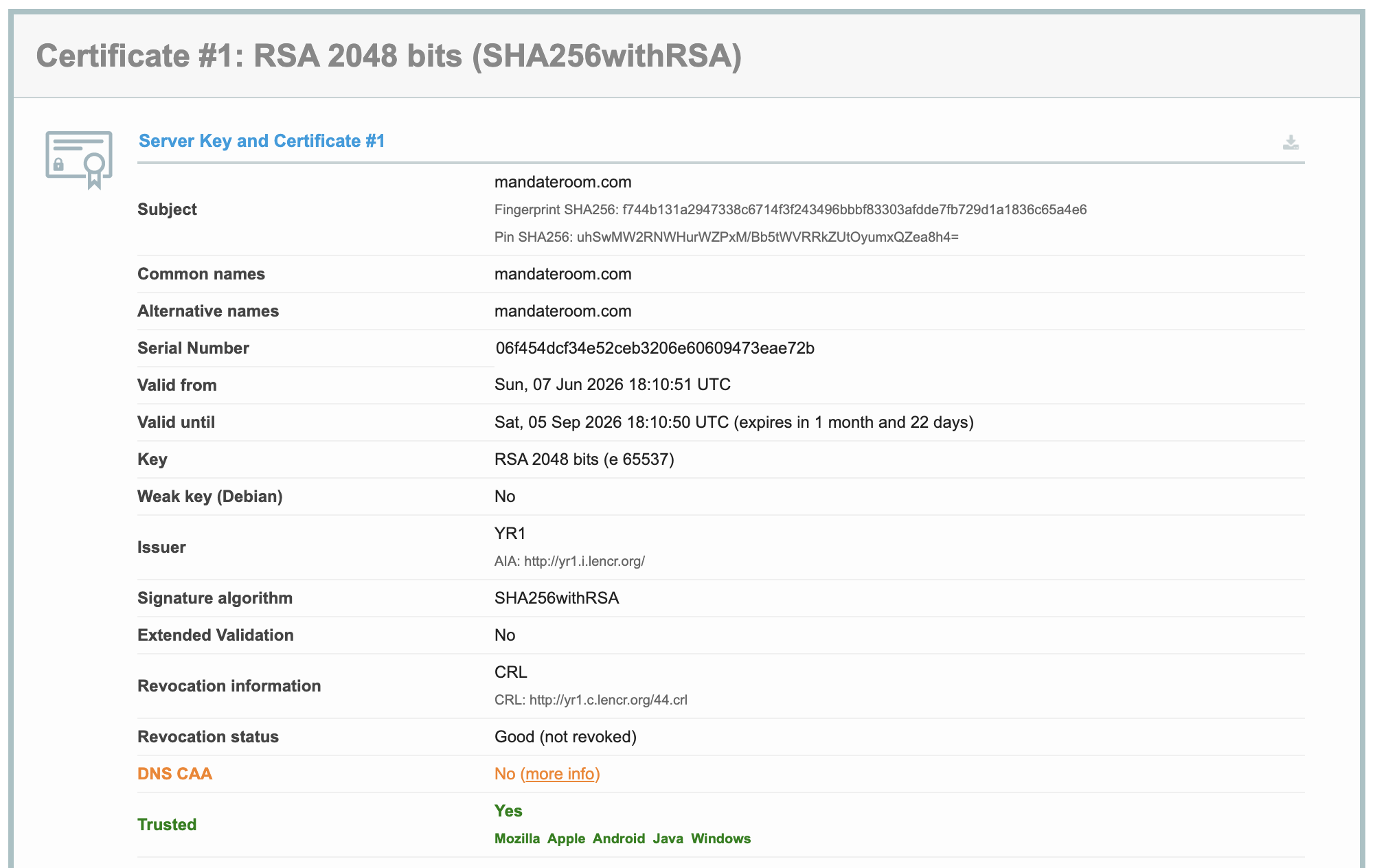The height and width of the screenshot is (868, 1375).
Task: Select the Pin SHA256 value
Action: (x=767, y=237)
